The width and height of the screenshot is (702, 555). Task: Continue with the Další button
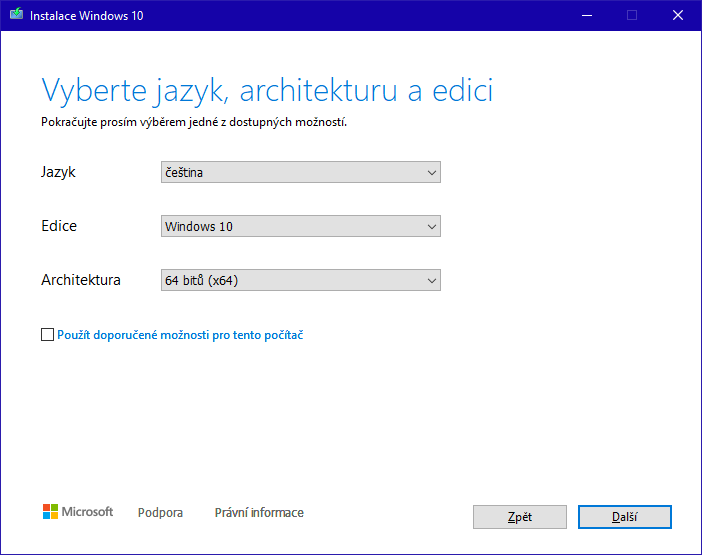pyautogui.click(x=624, y=517)
